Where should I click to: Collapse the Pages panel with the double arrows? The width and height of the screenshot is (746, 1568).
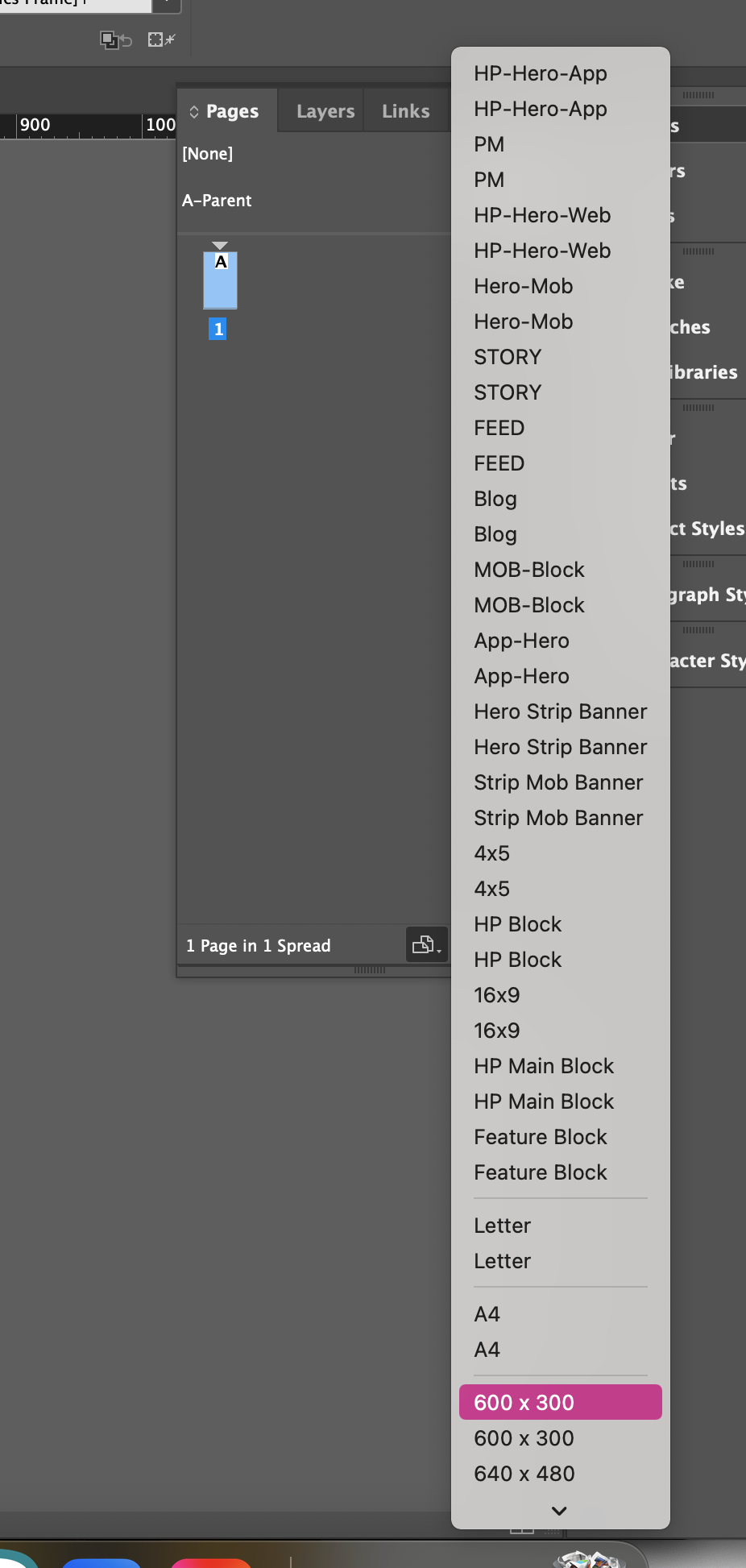pyautogui.click(x=193, y=111)
